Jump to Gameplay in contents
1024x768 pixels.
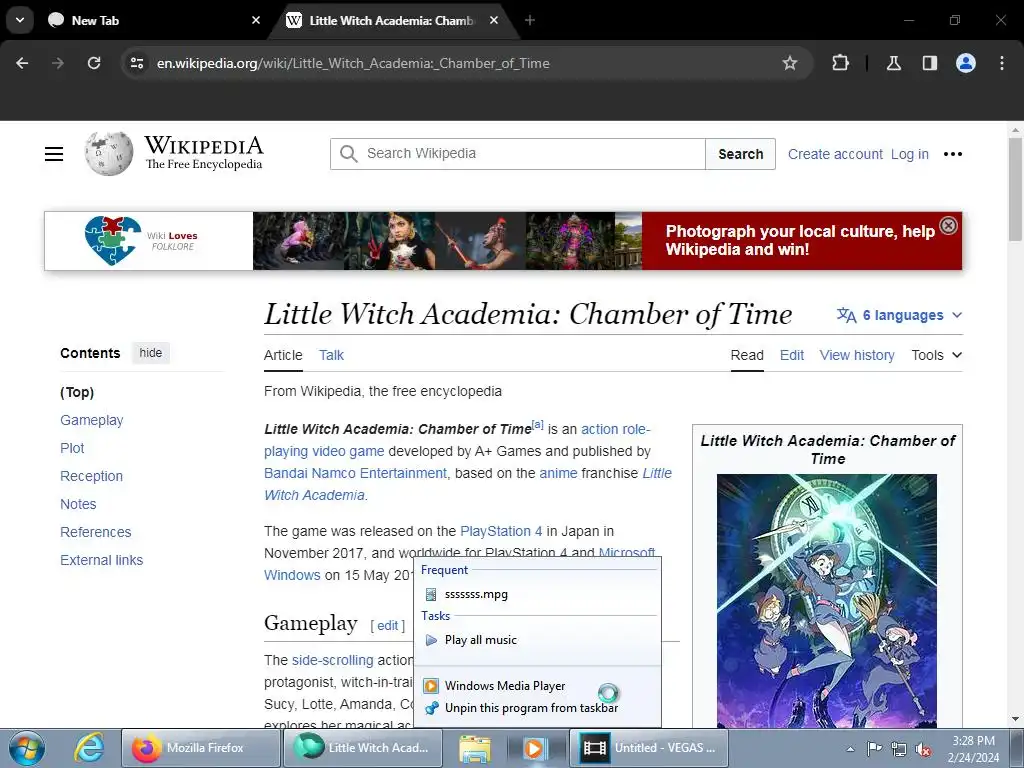[x=91, y=421]
